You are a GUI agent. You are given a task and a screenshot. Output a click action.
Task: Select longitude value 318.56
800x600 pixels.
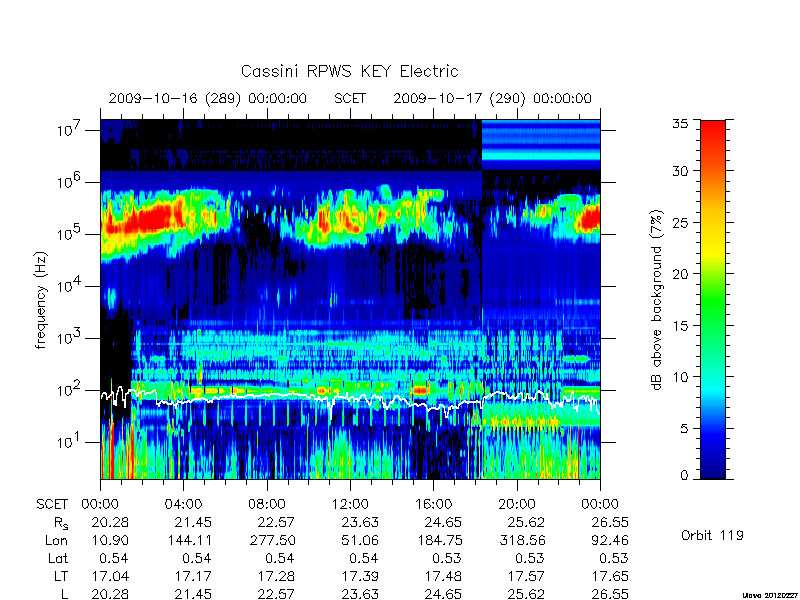pyautogui.click(x=522, y=540)
